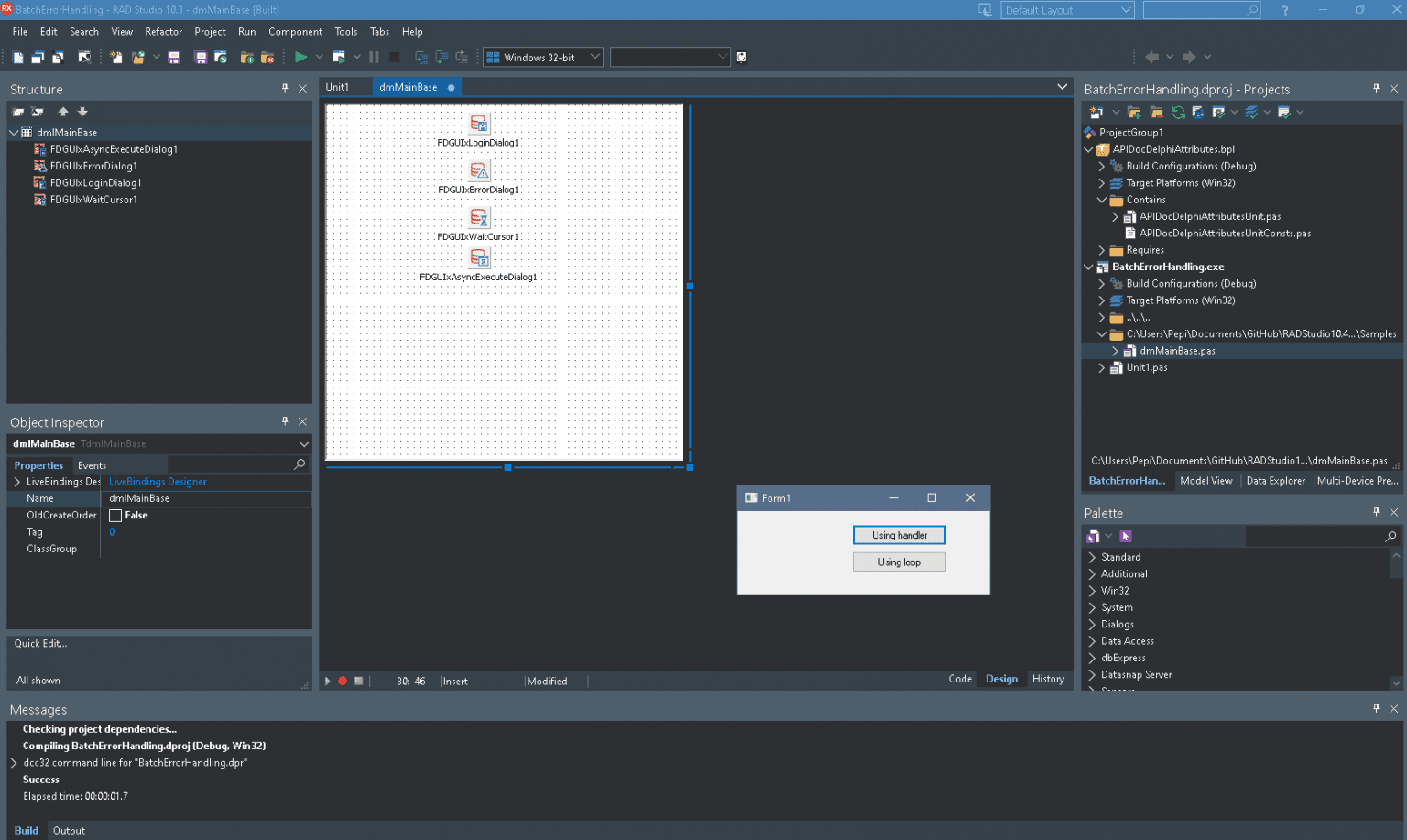
Task: Expand the Data Access palette category
Action: pos(1092,641)
